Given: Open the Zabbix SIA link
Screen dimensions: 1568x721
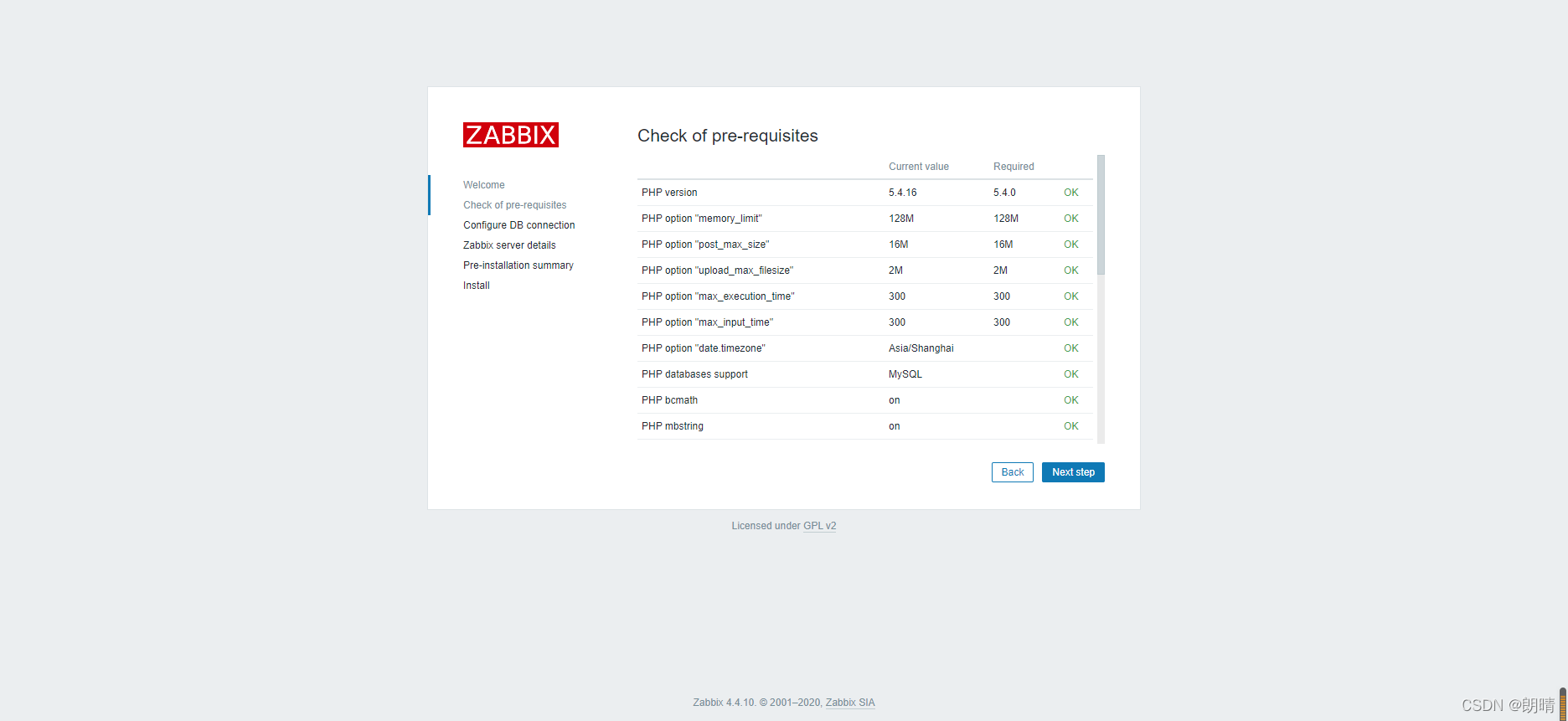Looking at the screenshot, I should (x=850, y=703).
